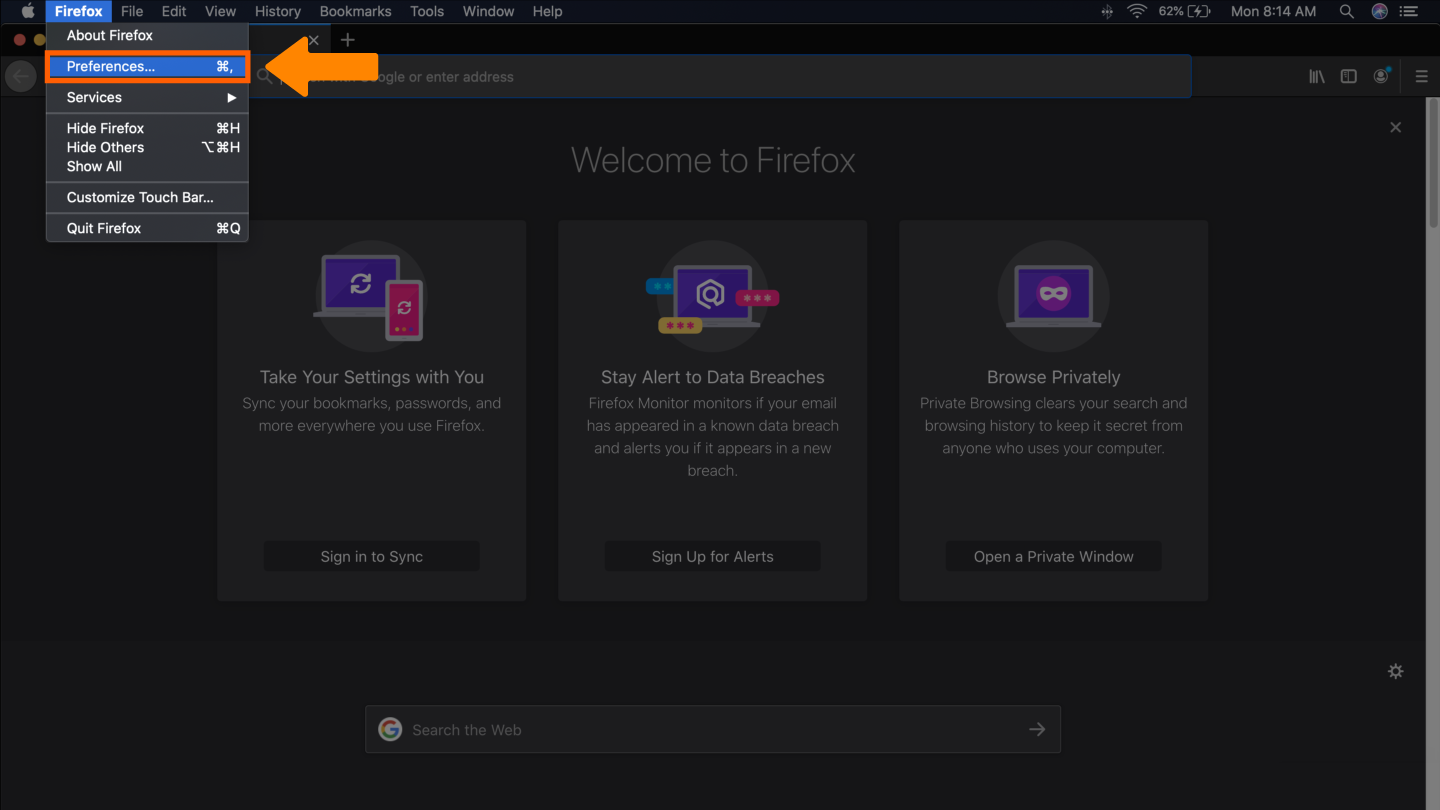Click the Browse Privately title

coord(1053,377)
